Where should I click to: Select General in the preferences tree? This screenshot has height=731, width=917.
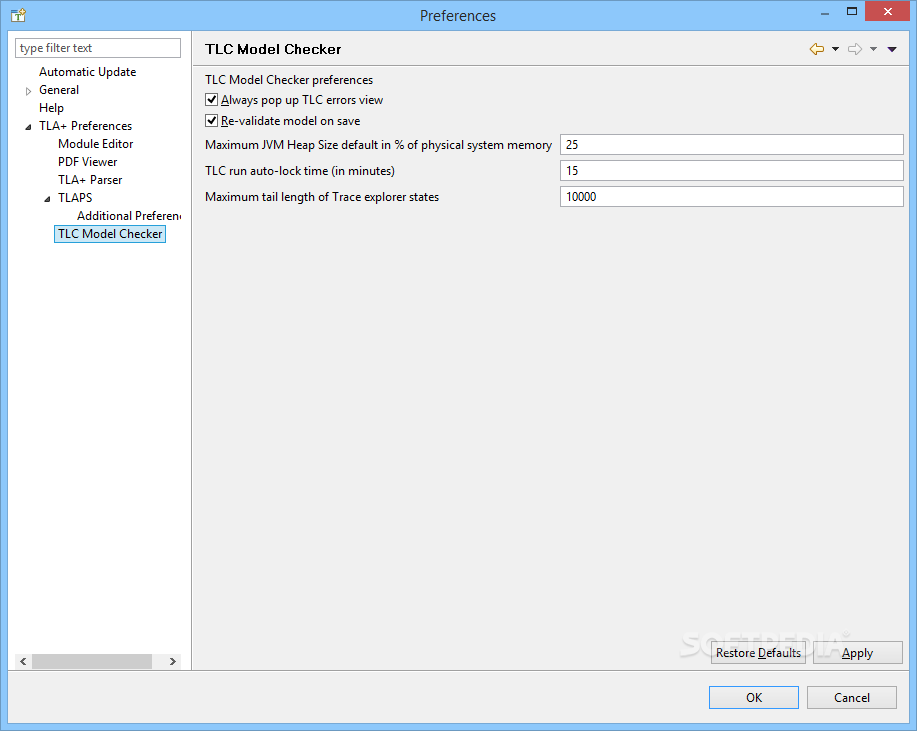(59, 90)
